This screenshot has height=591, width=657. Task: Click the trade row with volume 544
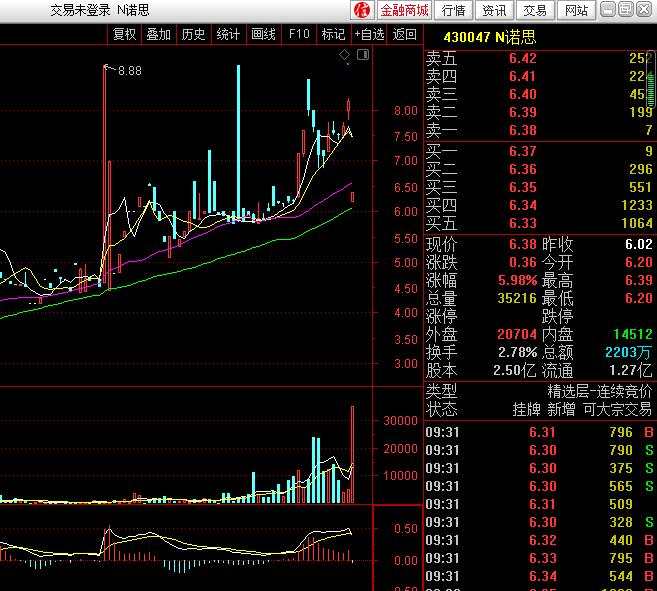coord(540,576)
